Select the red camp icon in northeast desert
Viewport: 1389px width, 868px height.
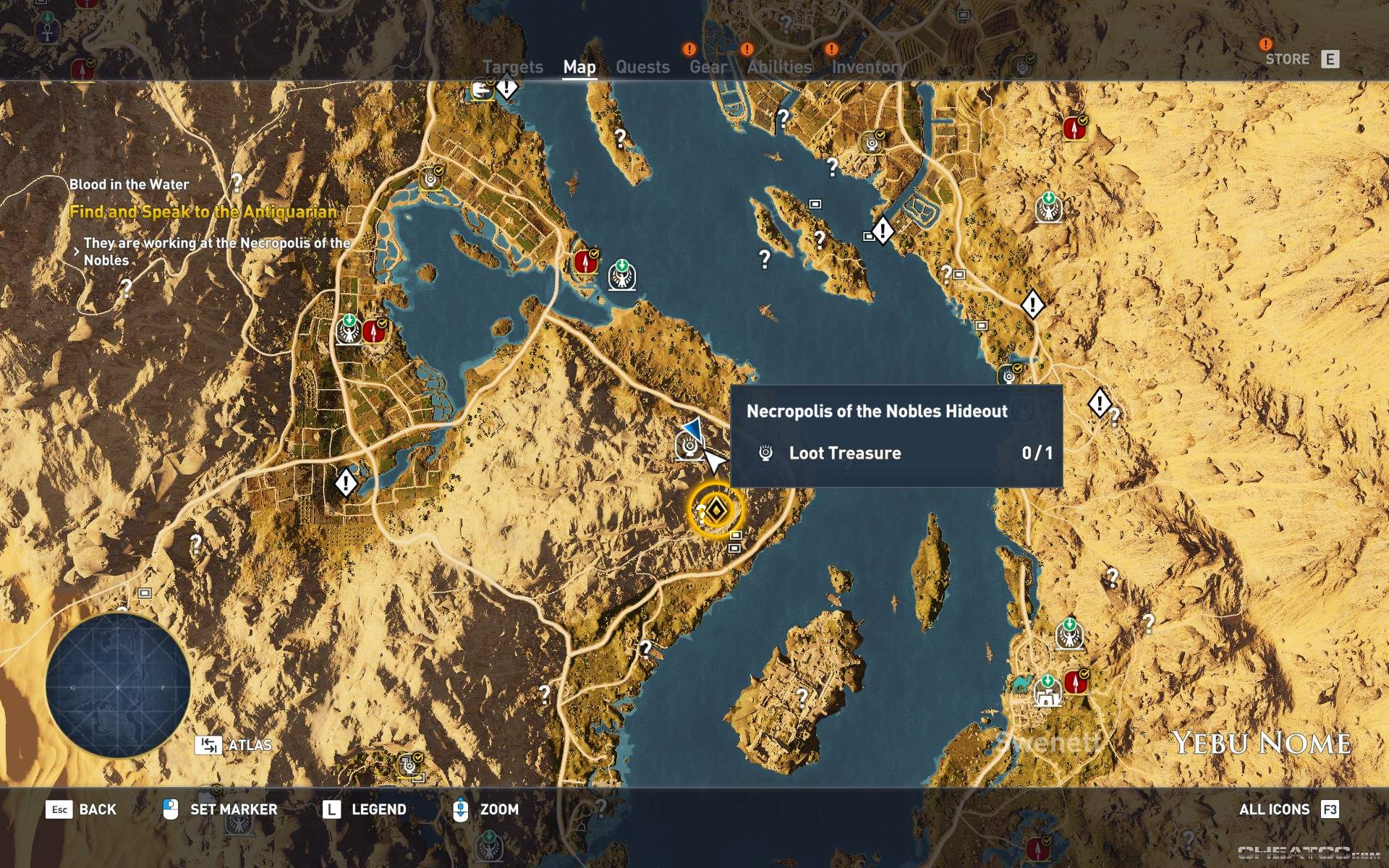[1076, 128]
